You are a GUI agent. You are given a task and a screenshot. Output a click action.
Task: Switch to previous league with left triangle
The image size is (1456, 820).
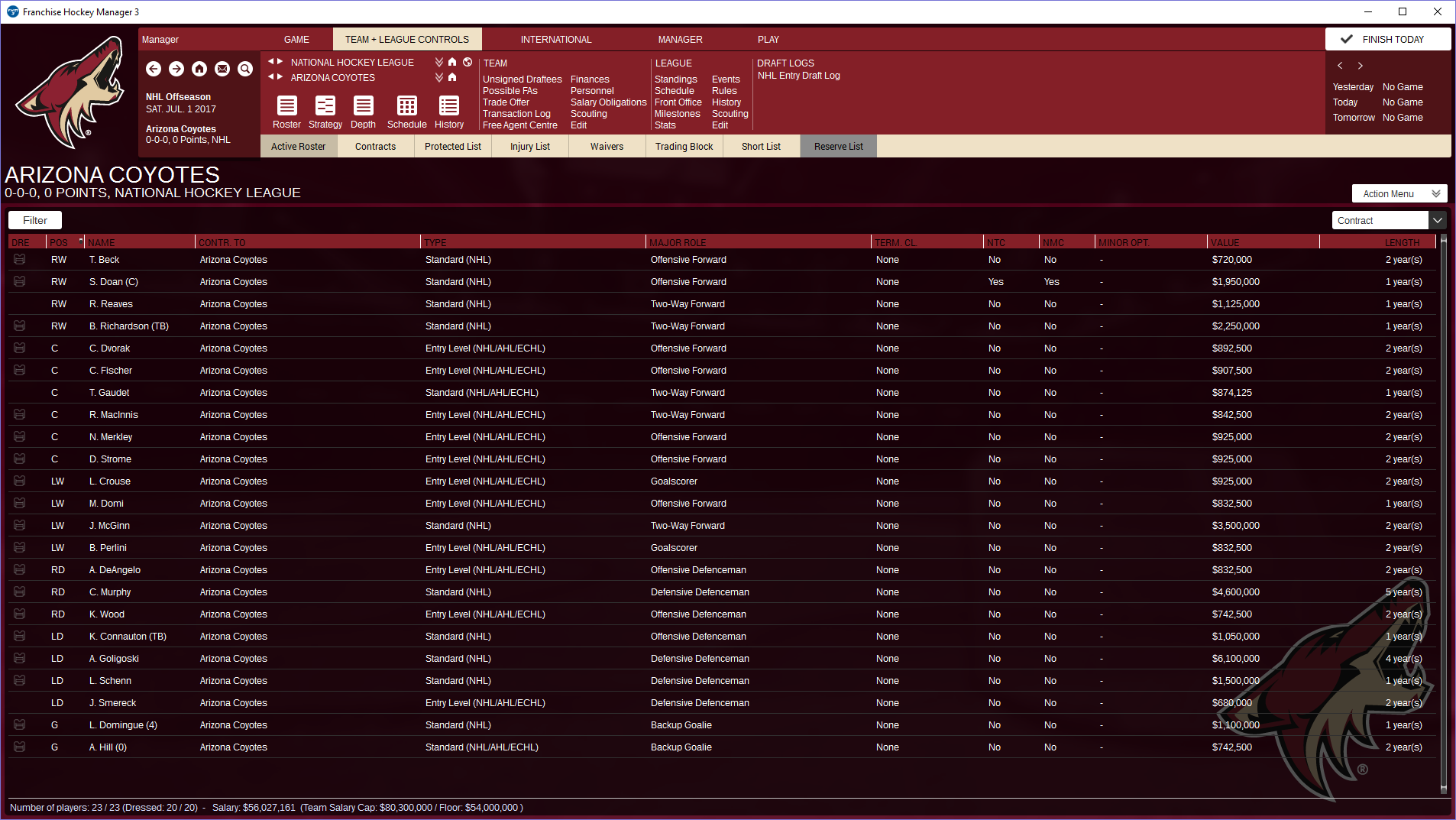pos(270,62)
